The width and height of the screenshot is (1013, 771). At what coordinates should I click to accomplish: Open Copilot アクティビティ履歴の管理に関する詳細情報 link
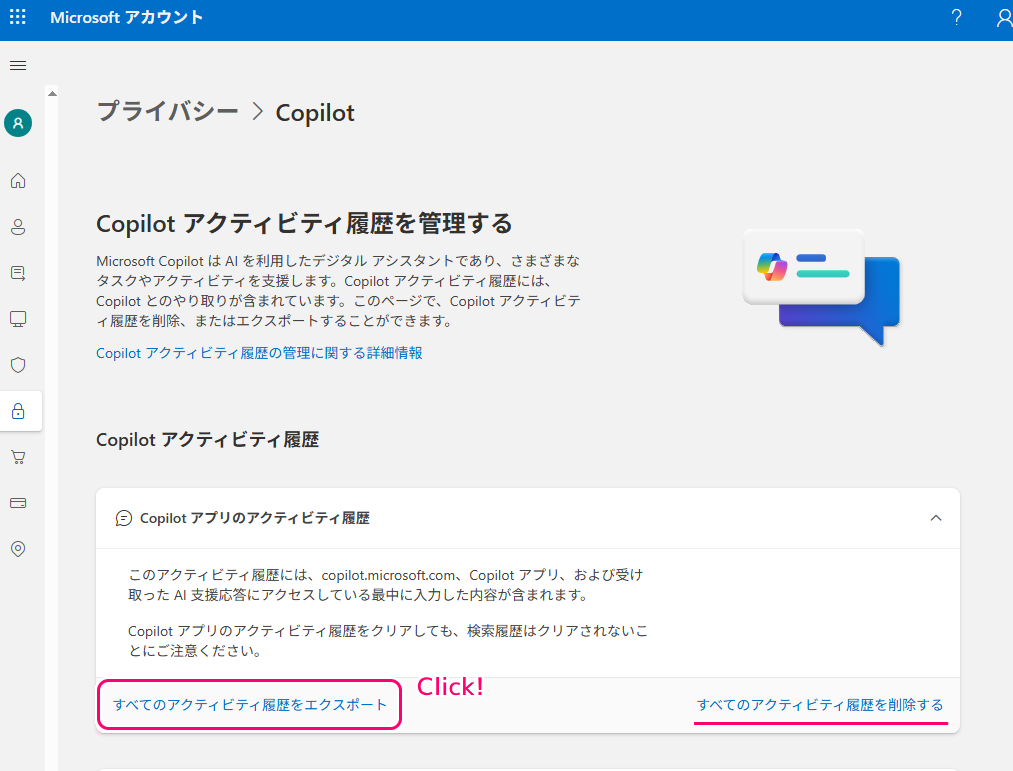tap(259, 353)
